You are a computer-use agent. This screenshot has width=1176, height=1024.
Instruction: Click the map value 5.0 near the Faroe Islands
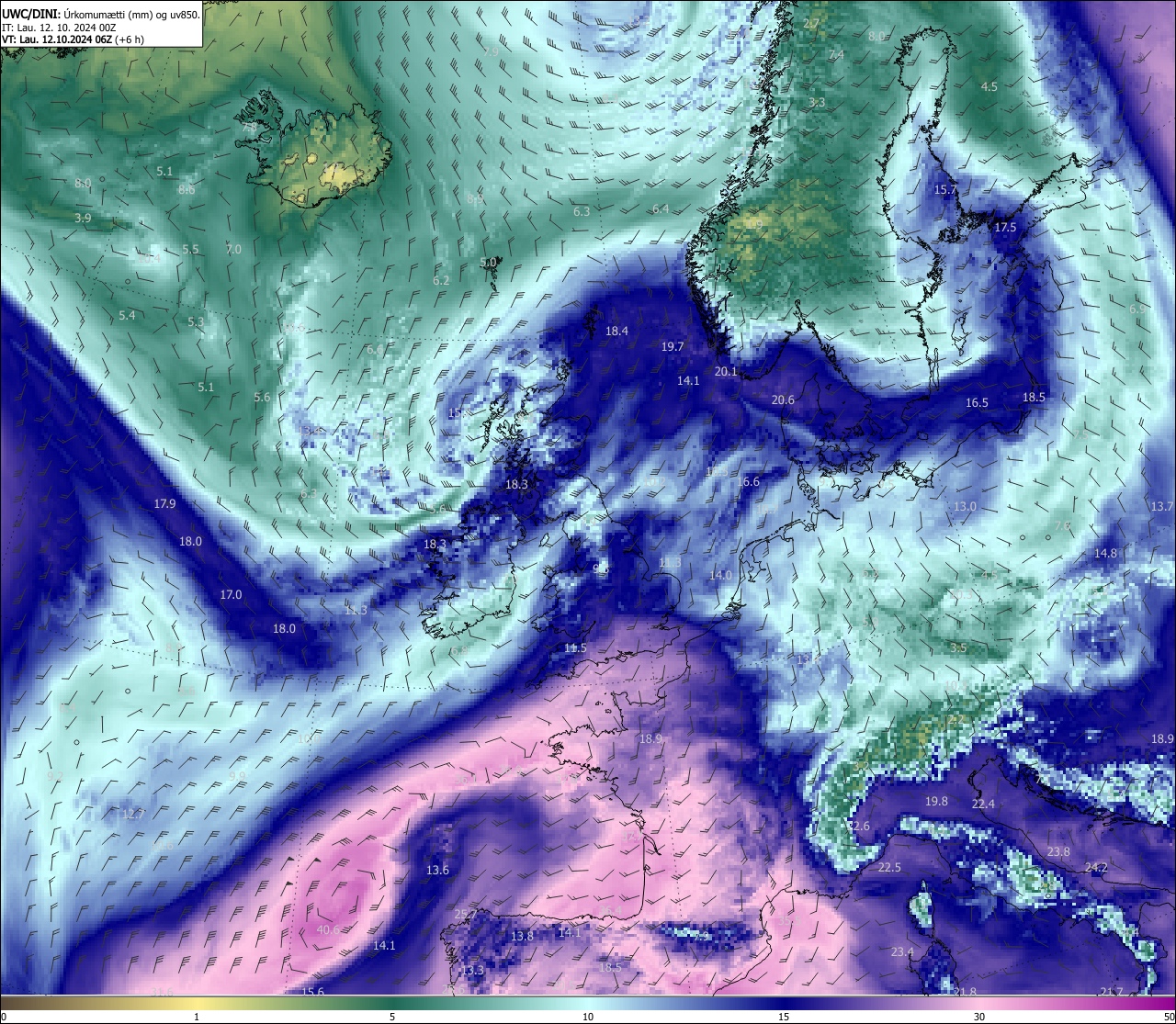coord(488,262)
